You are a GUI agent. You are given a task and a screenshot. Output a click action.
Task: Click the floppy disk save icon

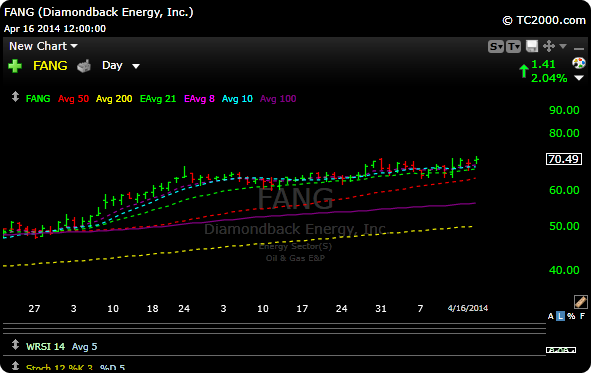coord(532,46)
